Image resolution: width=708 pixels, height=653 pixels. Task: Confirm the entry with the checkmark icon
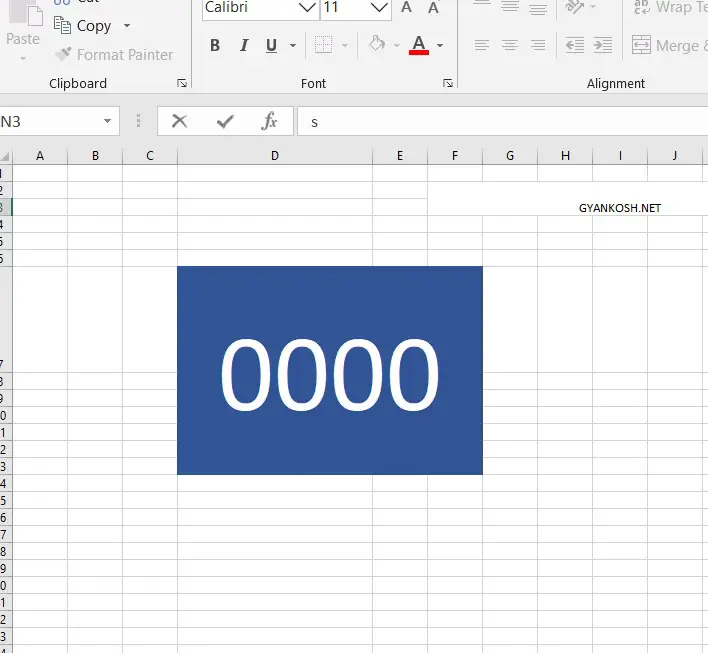(225, 121)
